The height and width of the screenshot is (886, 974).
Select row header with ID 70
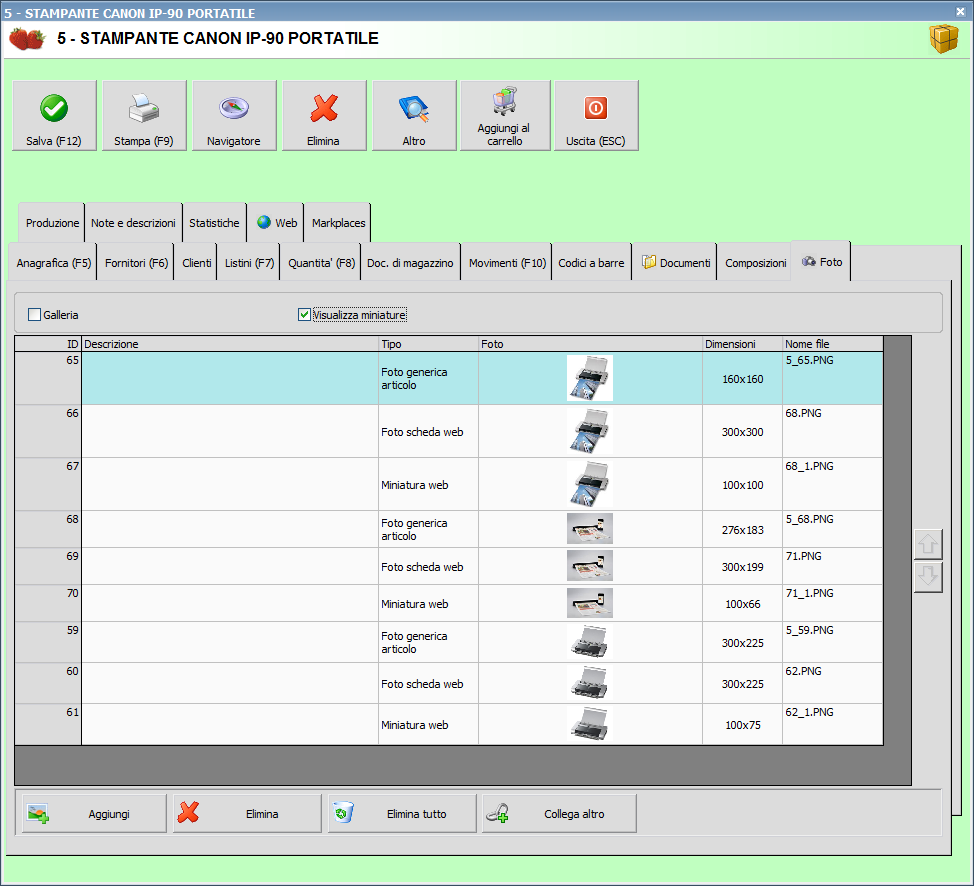pyautogui.click(x=48, y=603)
